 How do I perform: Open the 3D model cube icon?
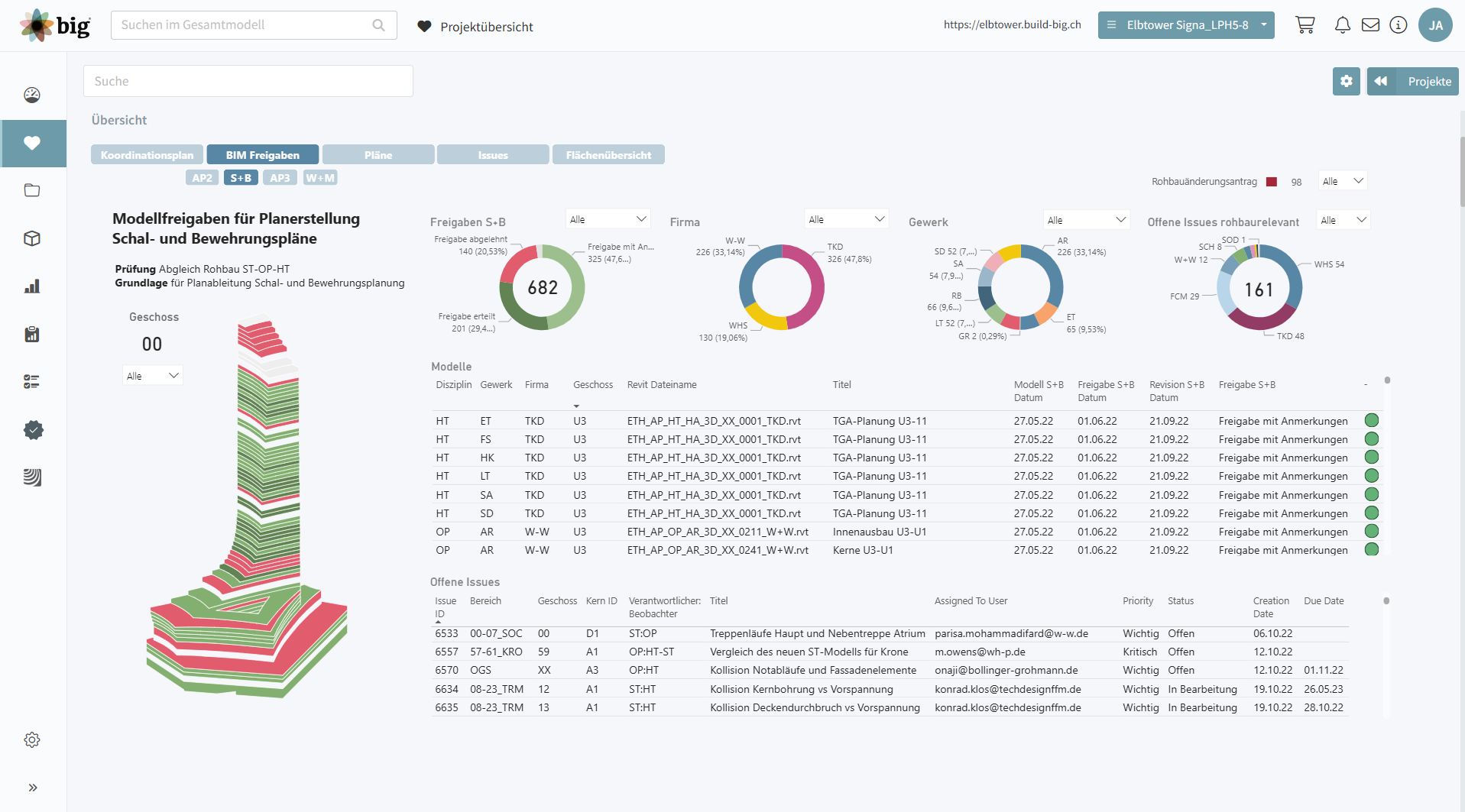pos(32,238)
